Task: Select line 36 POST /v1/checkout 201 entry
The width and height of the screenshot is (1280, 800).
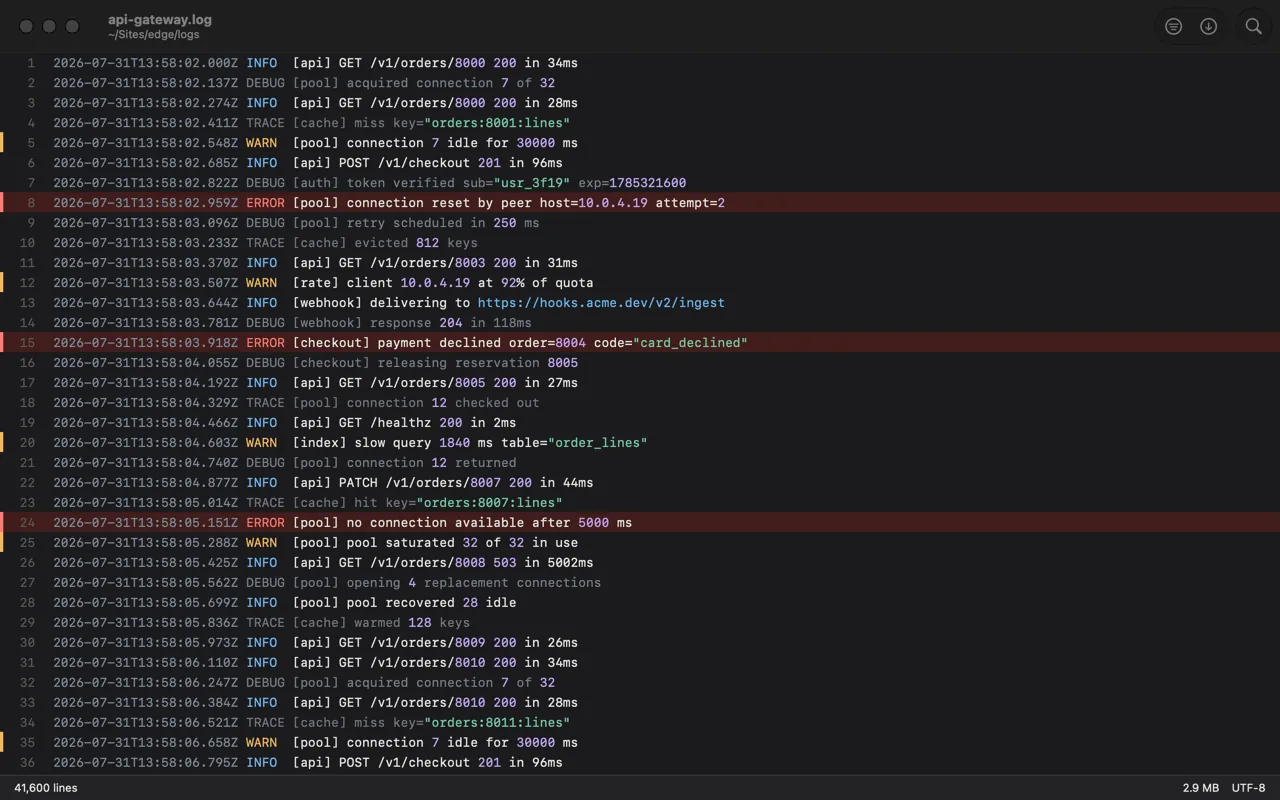Action: [x=640, y=763]
